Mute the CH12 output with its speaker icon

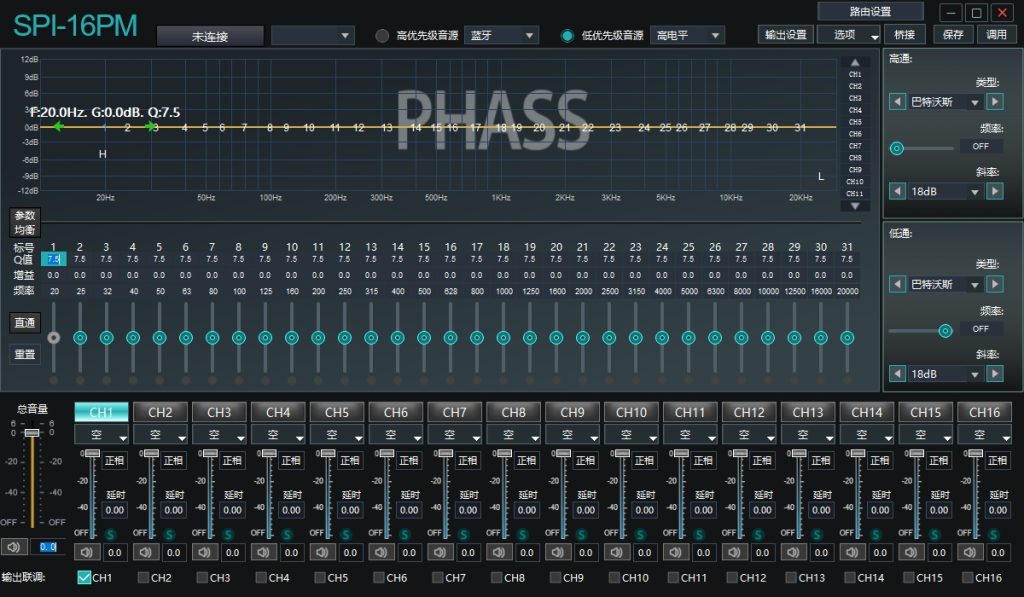click(734, 553)
